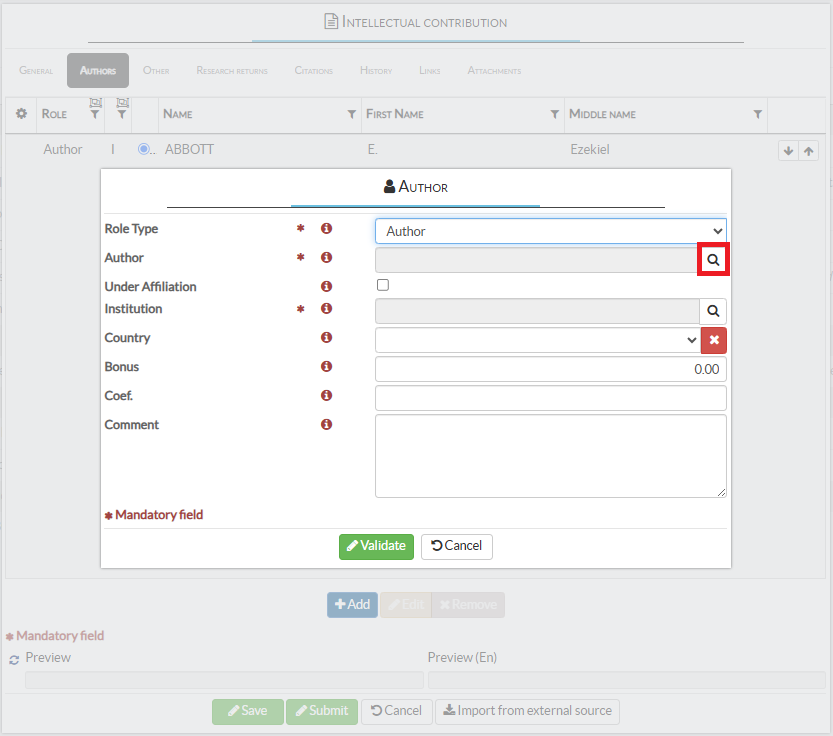Tick the Under Affiliation checkbox
The width and height of the screenshot is (833, 736).
(383, 286)
